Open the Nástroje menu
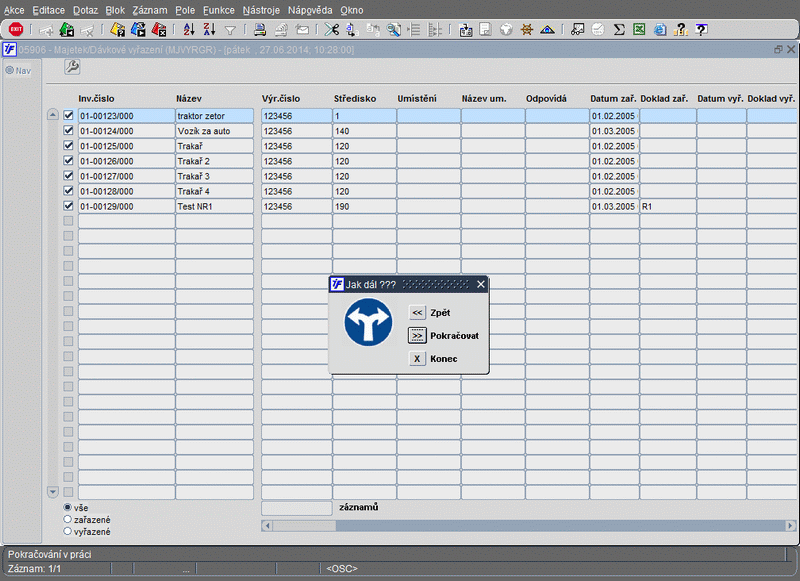 [261, 9]
